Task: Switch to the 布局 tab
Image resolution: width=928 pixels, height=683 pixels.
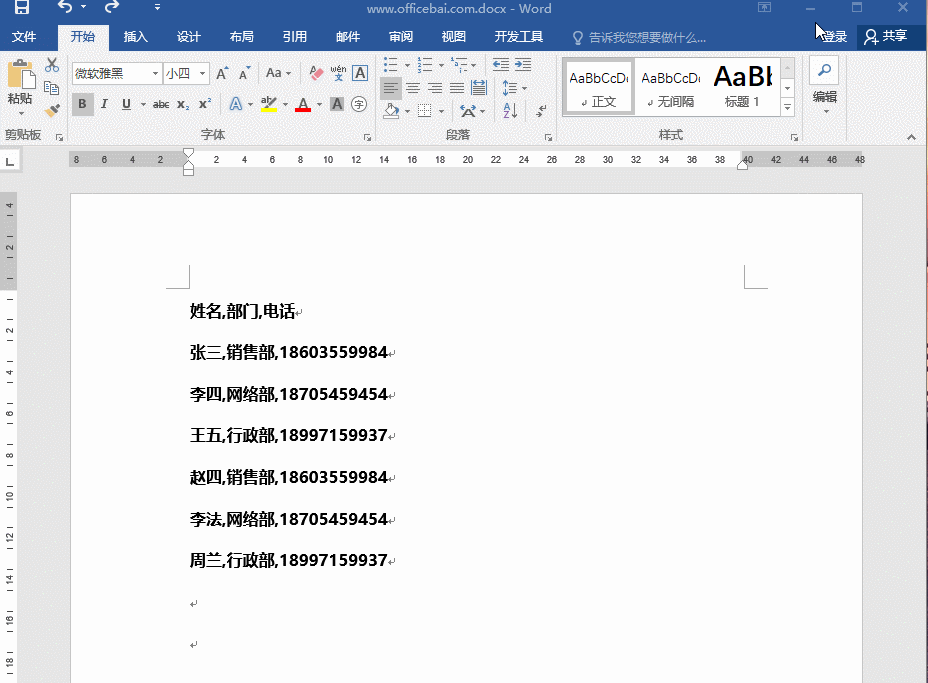Action: click(241, 37)
